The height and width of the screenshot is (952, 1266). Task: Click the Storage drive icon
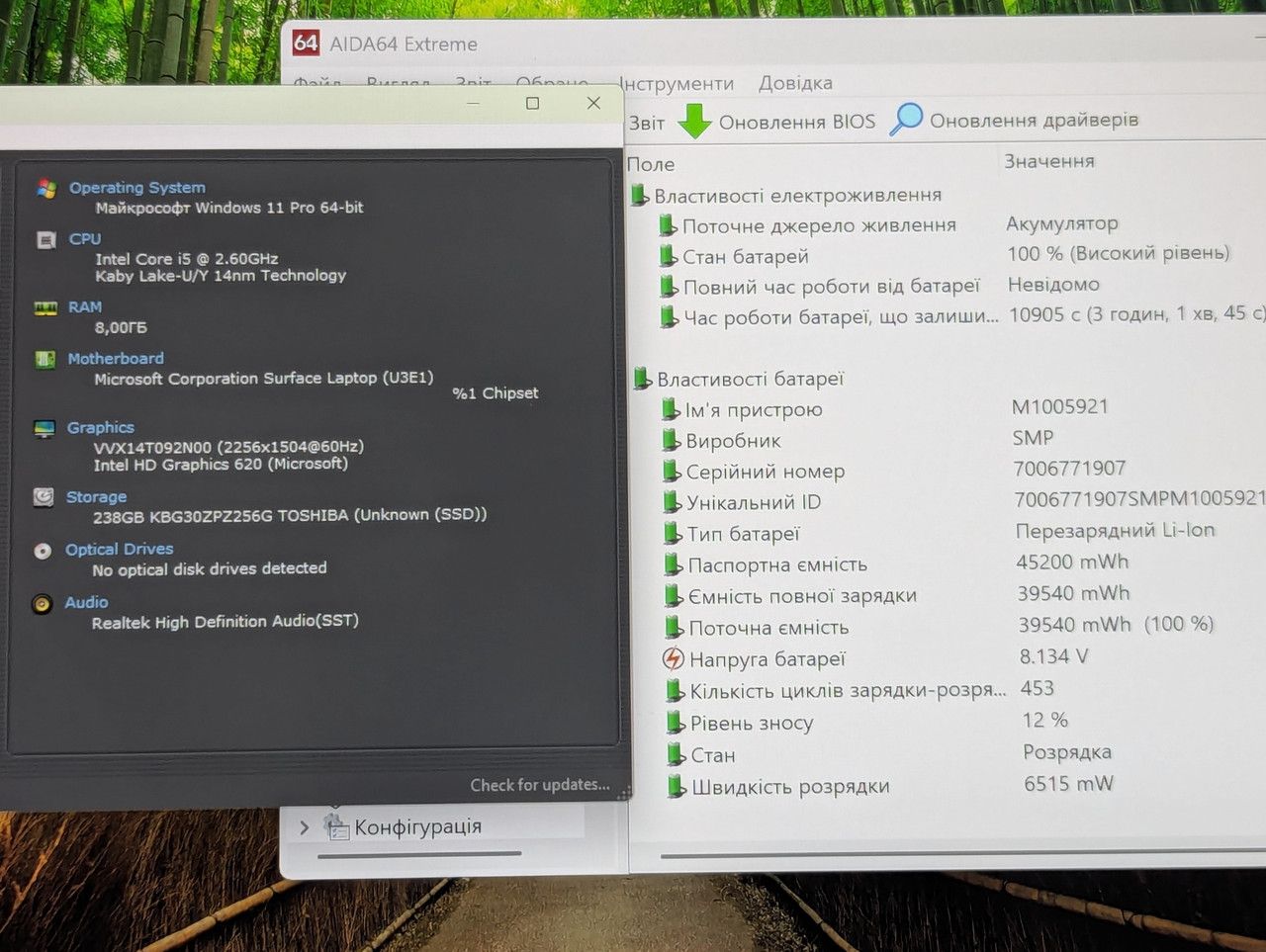point(44,497)
